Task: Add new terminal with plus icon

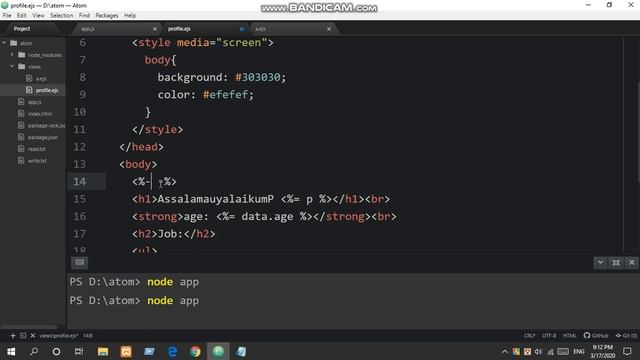Action: [x=13, y=336]
